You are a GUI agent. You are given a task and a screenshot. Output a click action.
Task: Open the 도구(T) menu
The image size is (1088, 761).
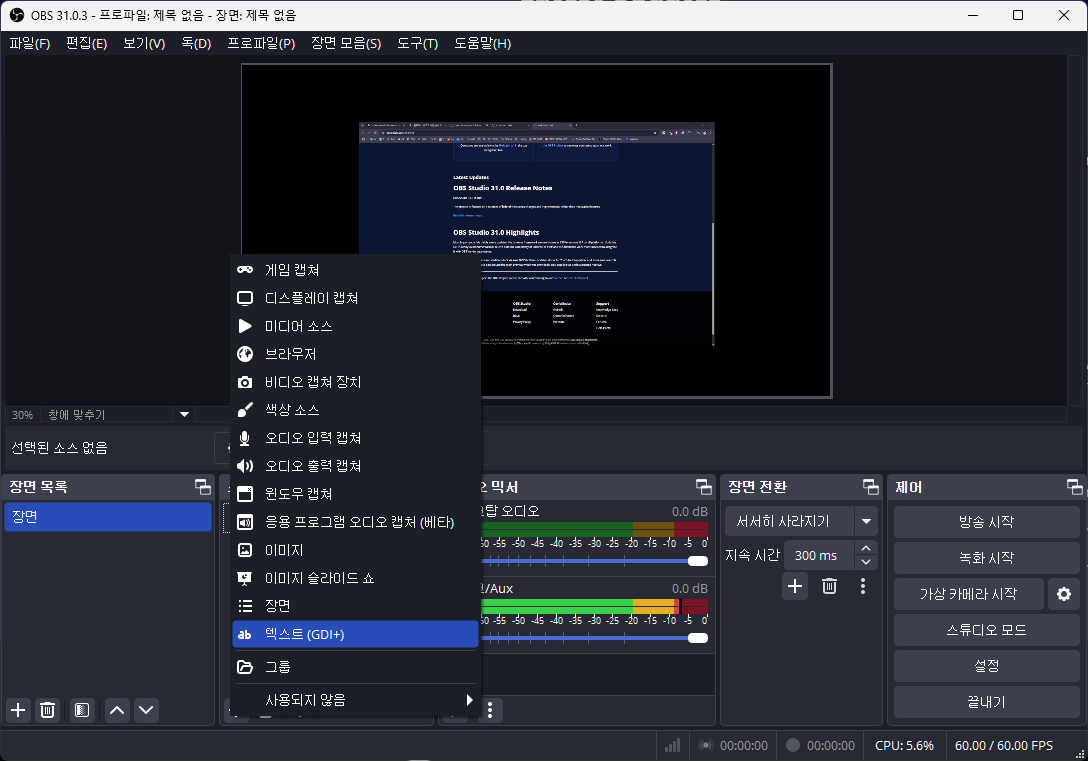click(418, 44)
